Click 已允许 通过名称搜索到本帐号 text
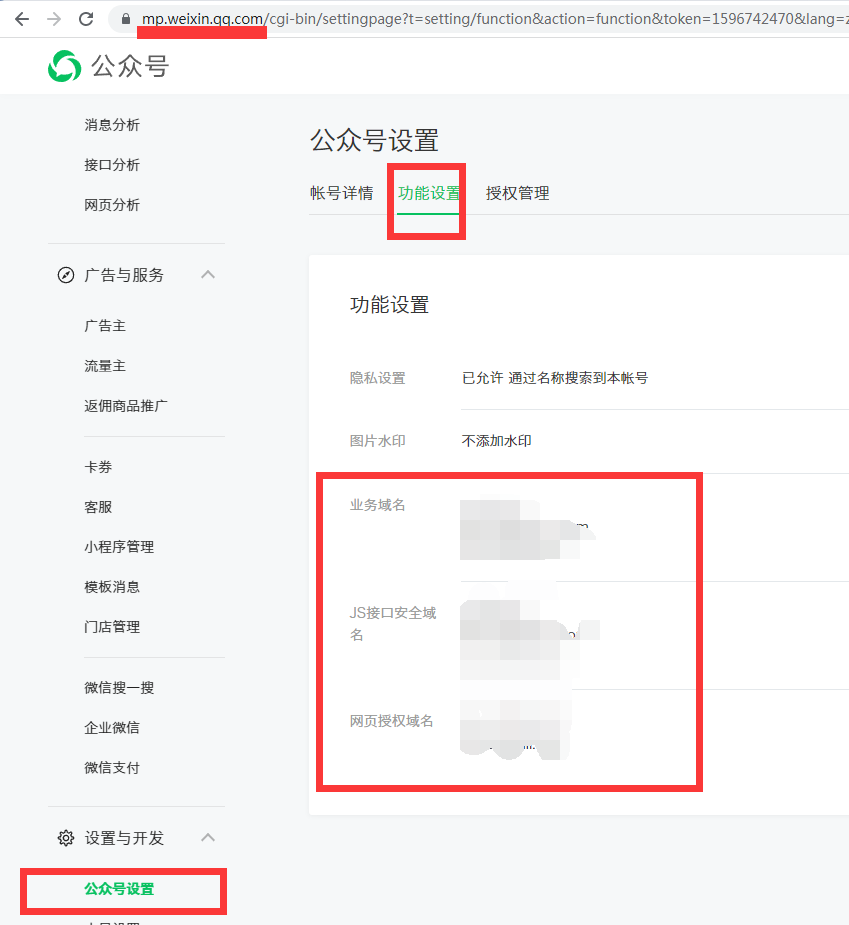The width and height of the screenshot is (849, 925). (555, 378)
